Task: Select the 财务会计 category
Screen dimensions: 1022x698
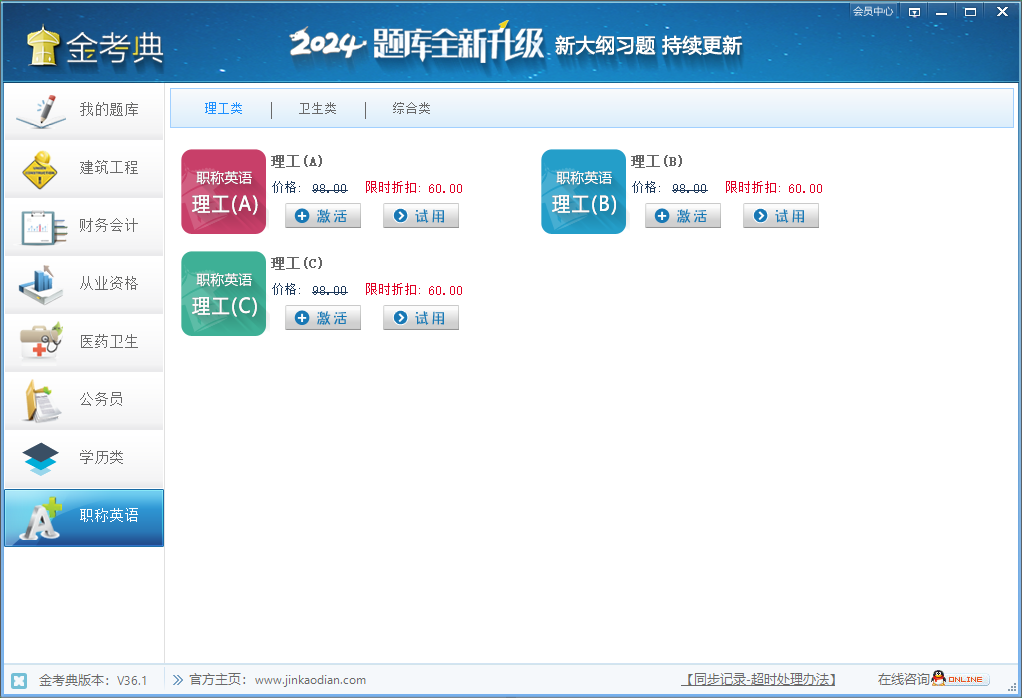Action: coord(84,227)
